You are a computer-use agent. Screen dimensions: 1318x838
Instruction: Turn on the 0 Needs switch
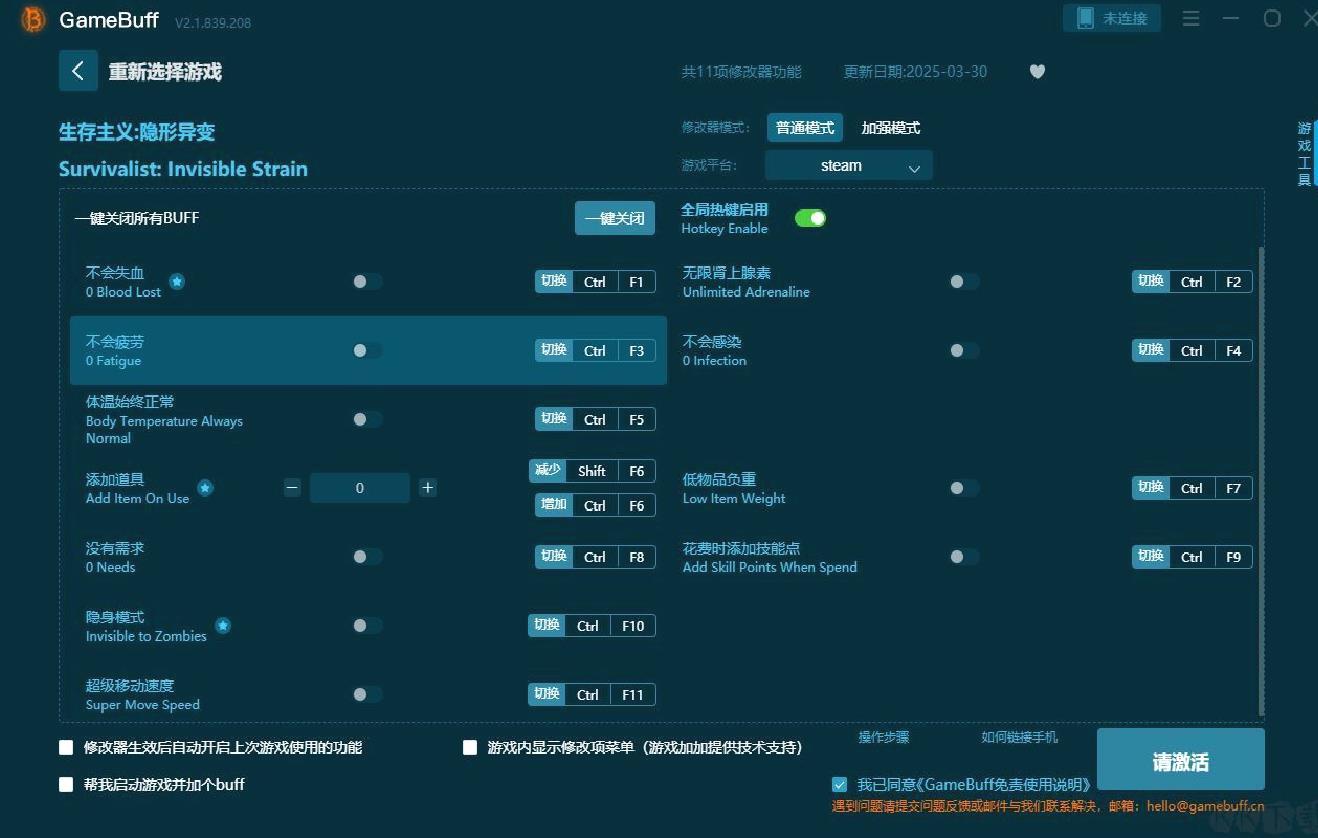point(367,557)
